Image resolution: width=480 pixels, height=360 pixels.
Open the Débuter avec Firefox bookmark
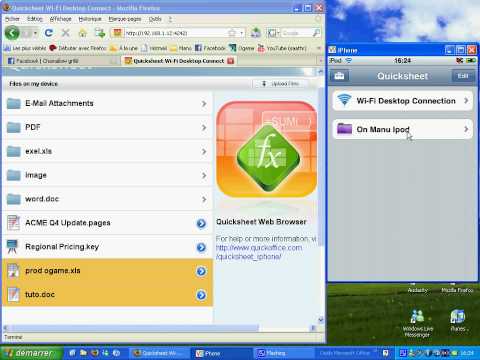pos(77,48)
